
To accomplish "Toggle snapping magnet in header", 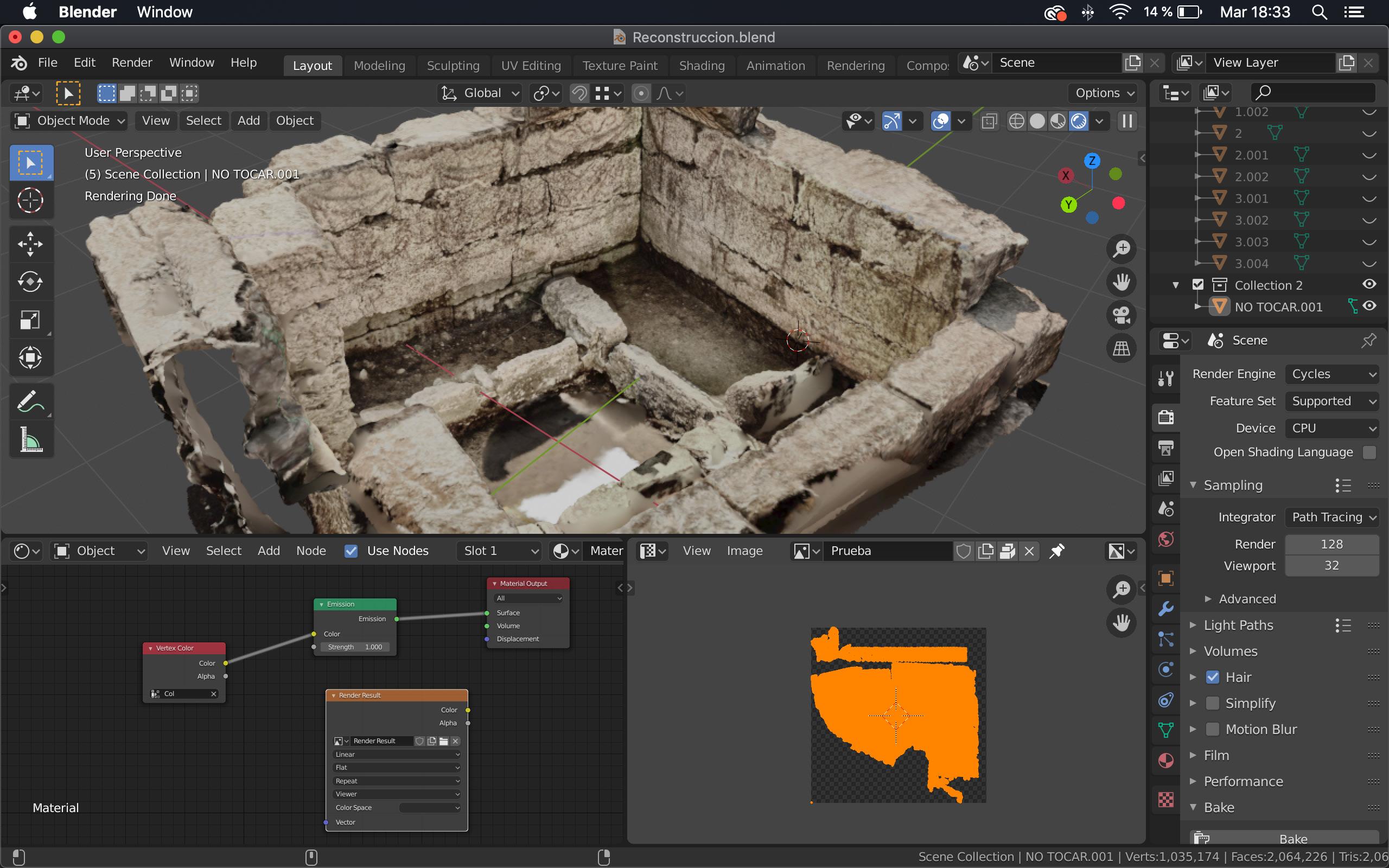I will tap(579, 93).
